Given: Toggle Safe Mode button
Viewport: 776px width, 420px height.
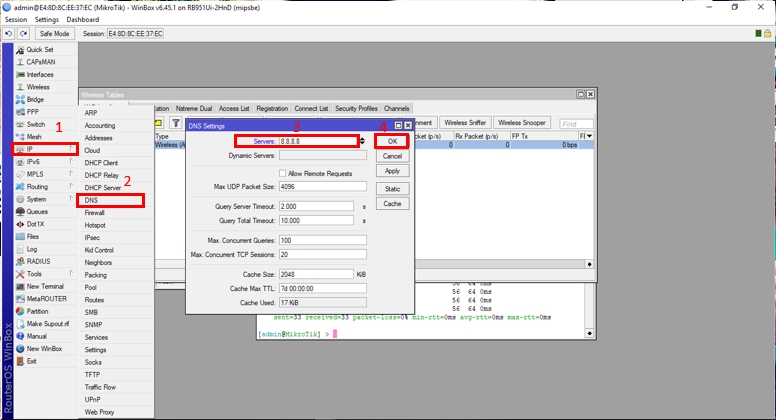Looking at the screenshot, I should (54, 34).
